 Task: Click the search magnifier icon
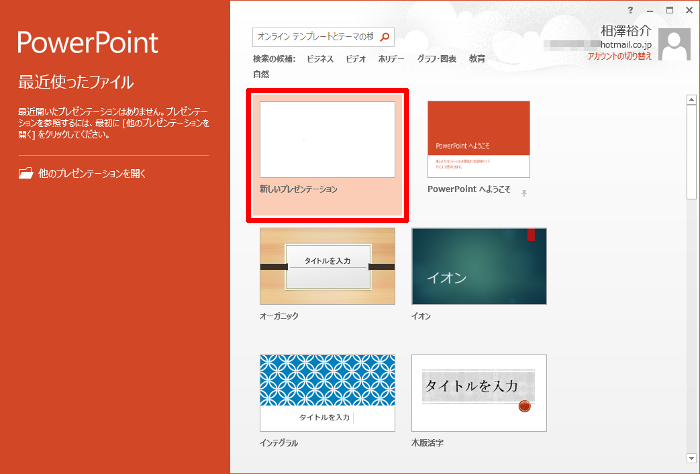pos(384,37)
